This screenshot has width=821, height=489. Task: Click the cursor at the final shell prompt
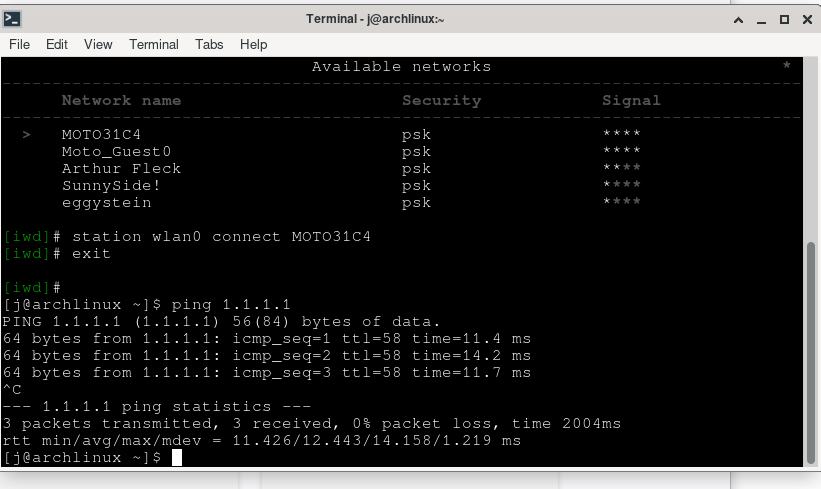pyautogui.click(x=177, y=458)
